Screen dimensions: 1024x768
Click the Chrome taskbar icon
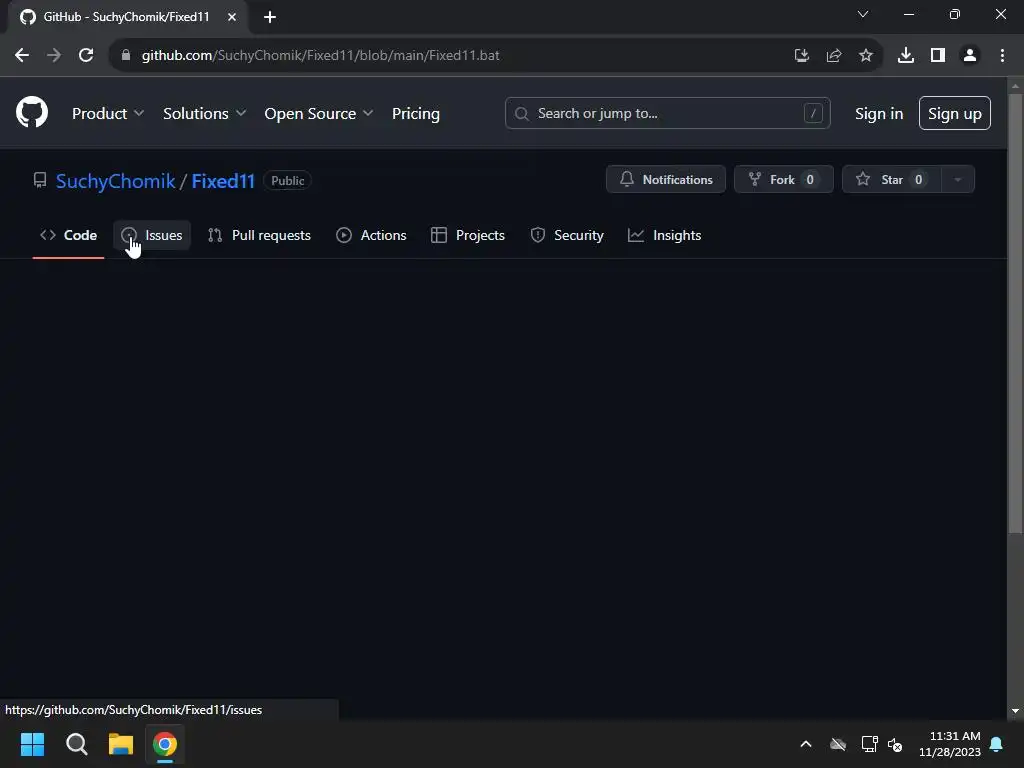tap(165, 744)
